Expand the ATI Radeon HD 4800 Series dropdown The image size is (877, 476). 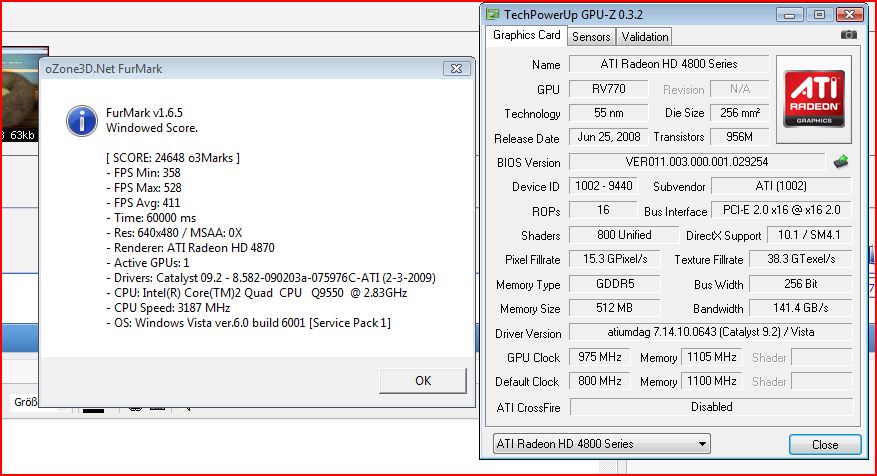pyautogui.click(x=601, y=444)
